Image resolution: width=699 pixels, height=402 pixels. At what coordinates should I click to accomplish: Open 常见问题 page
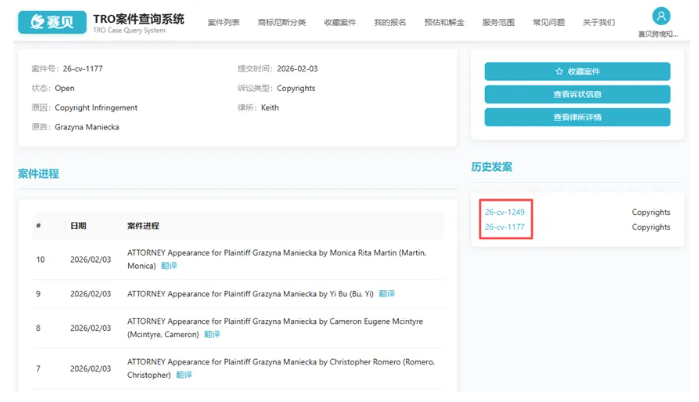pos(548,22)
